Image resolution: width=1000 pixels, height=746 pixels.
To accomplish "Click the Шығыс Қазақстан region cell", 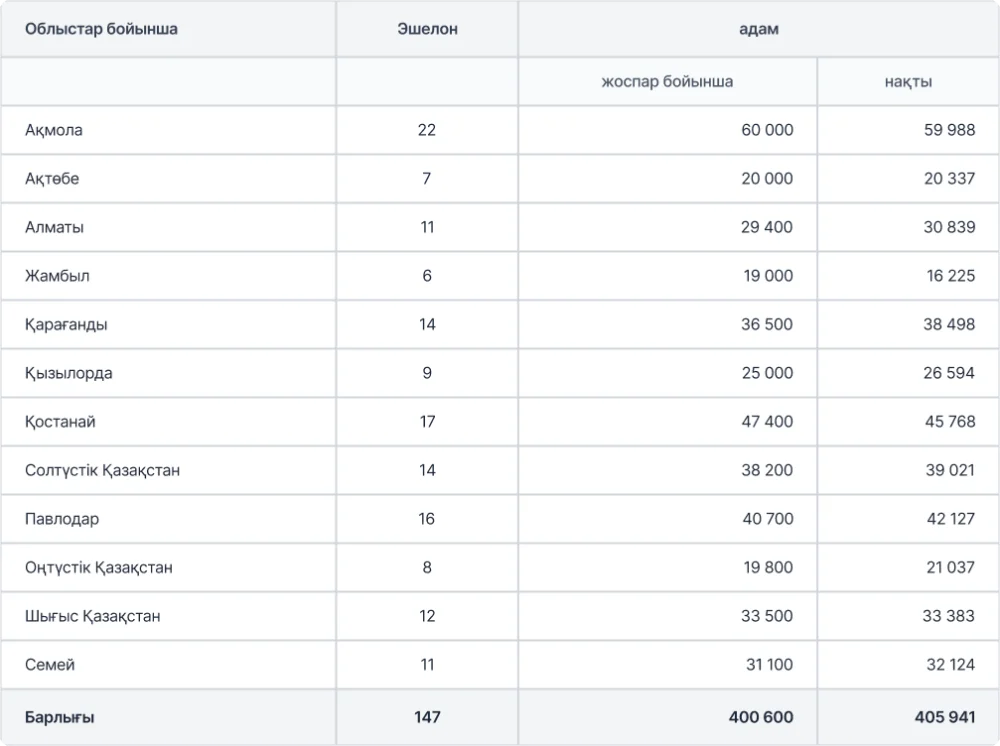I will click(92, 616).
